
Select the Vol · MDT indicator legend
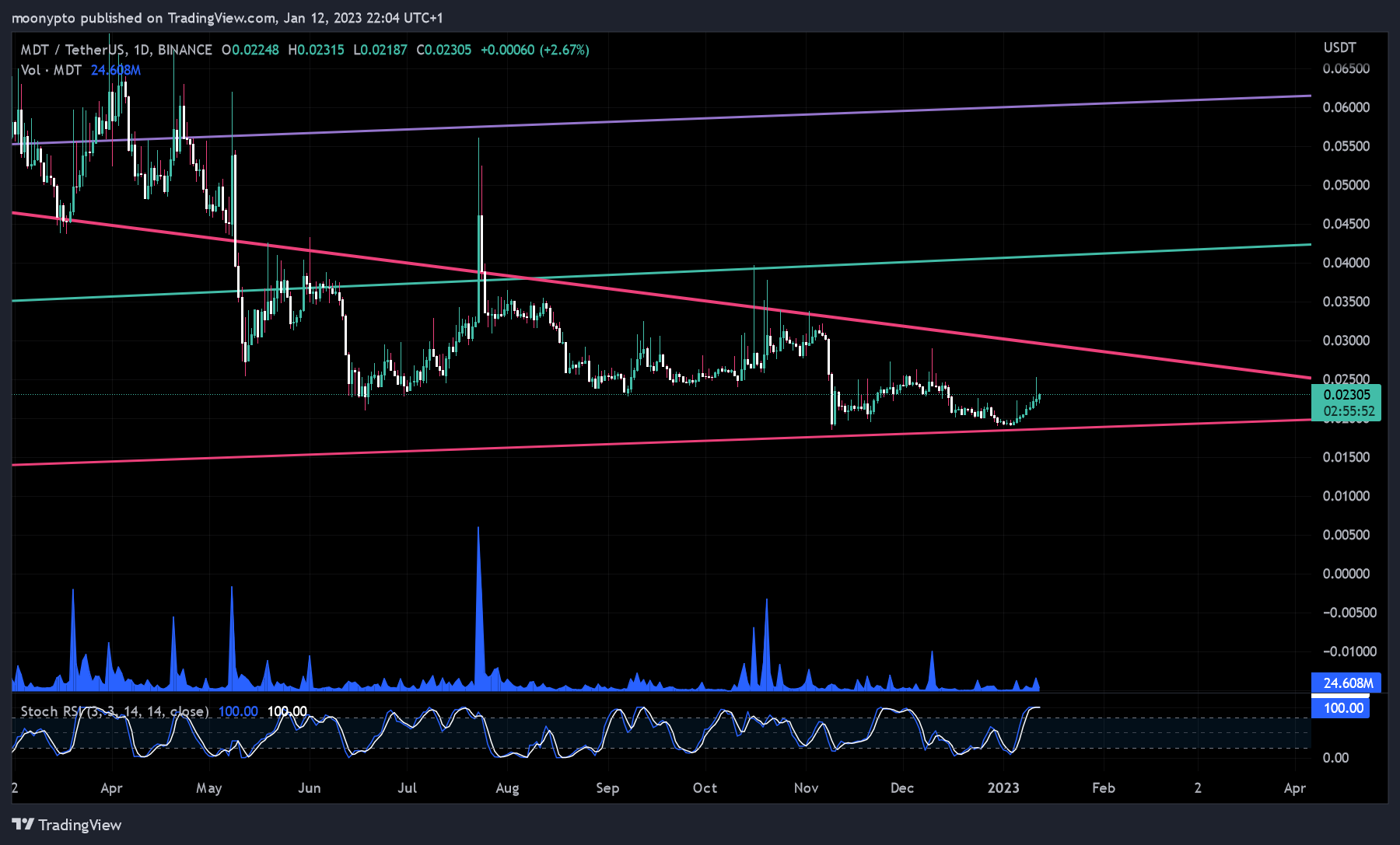[x=51, y=70]
